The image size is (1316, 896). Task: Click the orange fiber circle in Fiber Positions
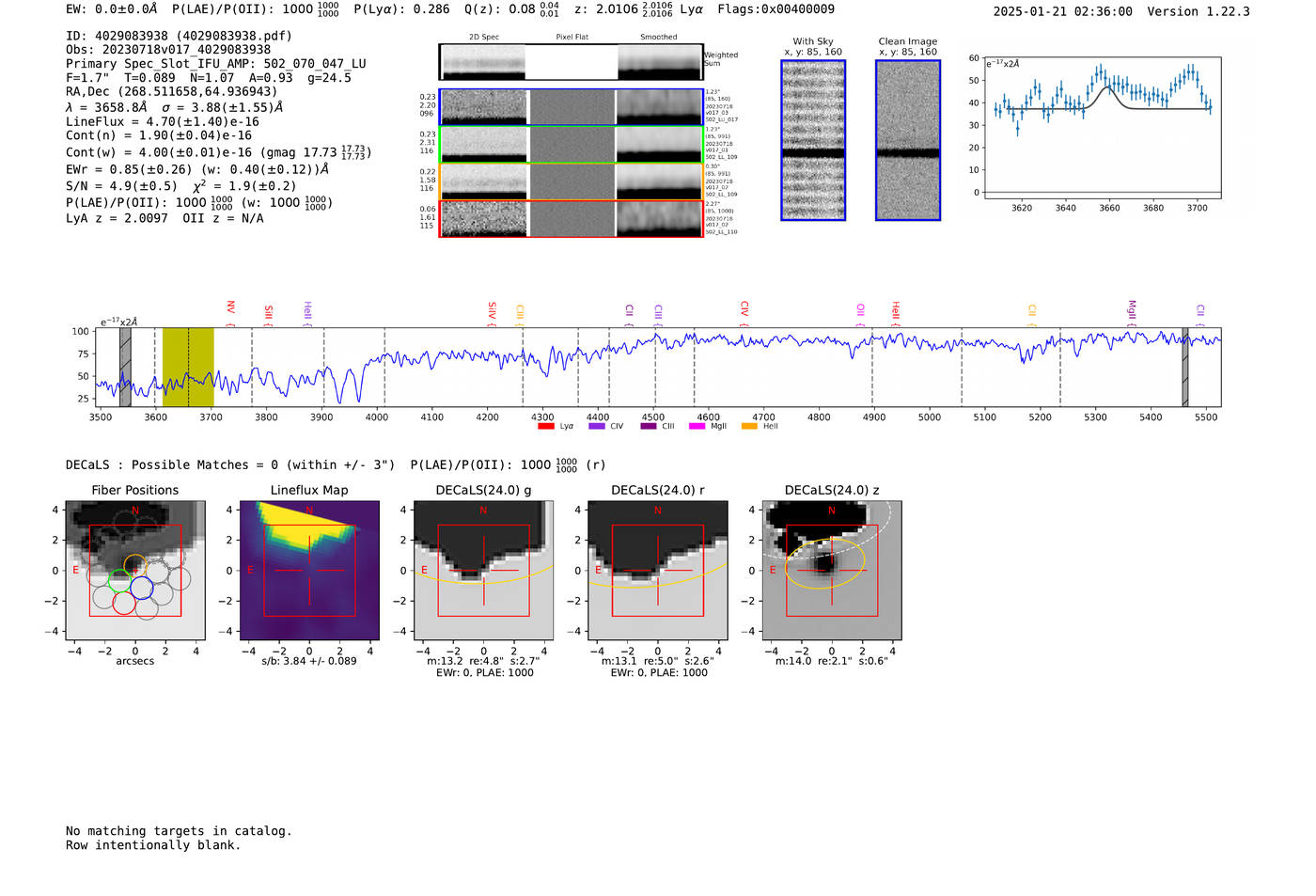coord(136,567)
